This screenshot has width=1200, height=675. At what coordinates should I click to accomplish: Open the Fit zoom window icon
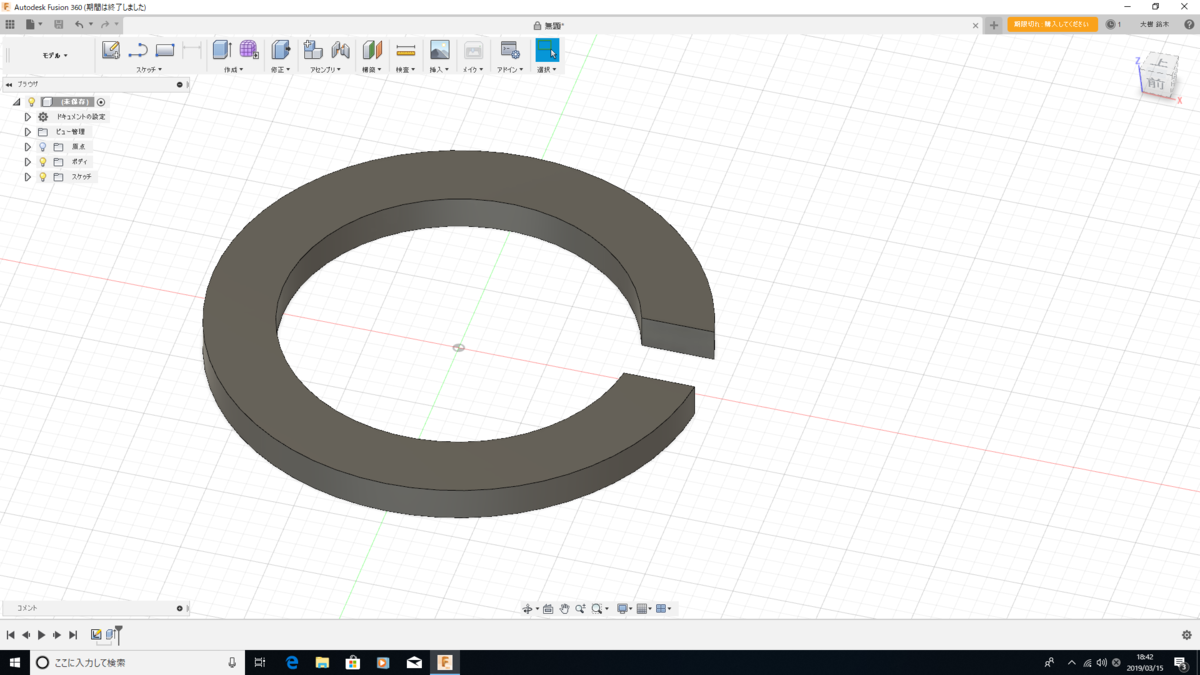597,609
